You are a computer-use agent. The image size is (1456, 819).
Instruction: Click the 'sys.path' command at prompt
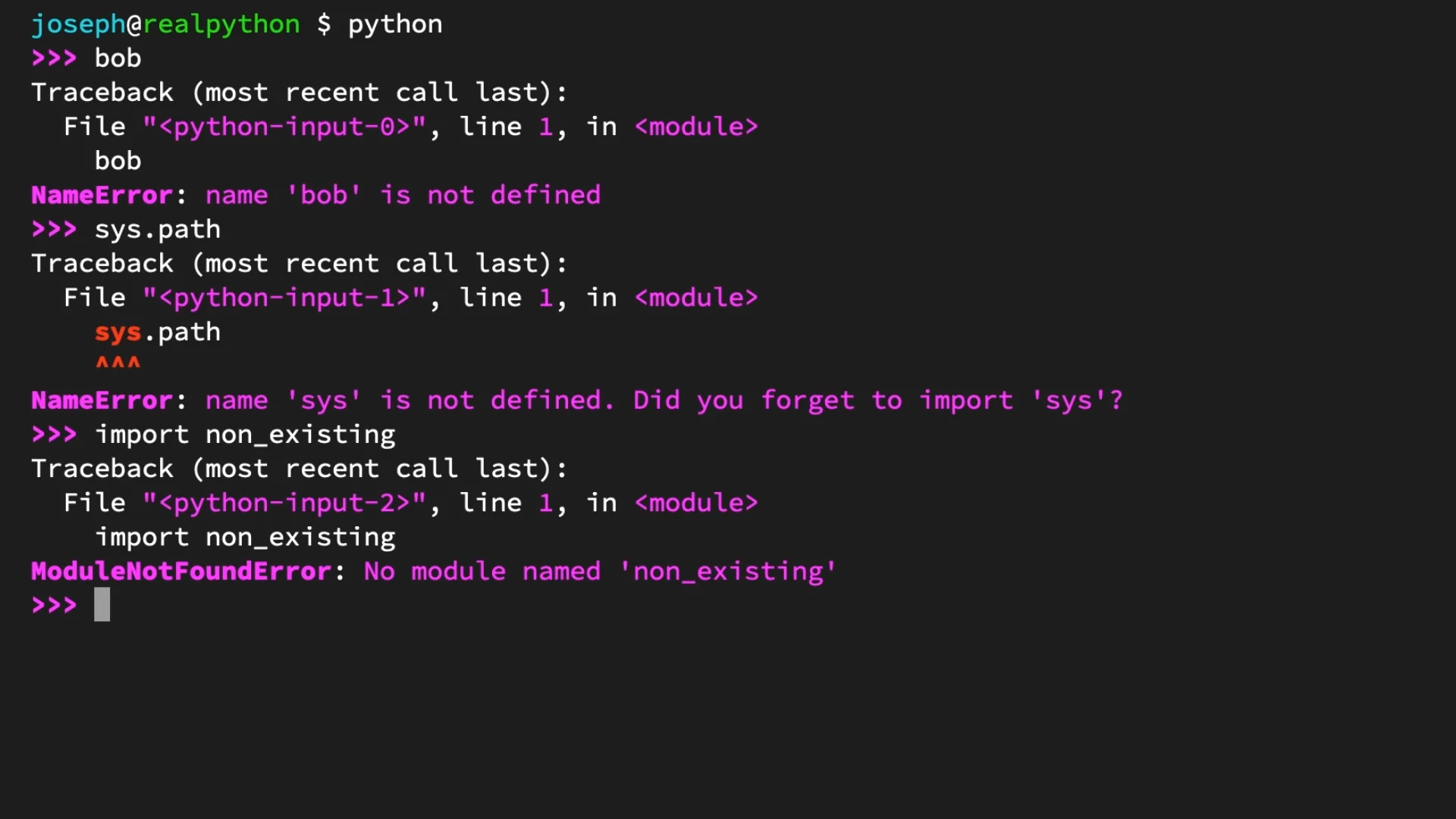(x=158, y=230)
